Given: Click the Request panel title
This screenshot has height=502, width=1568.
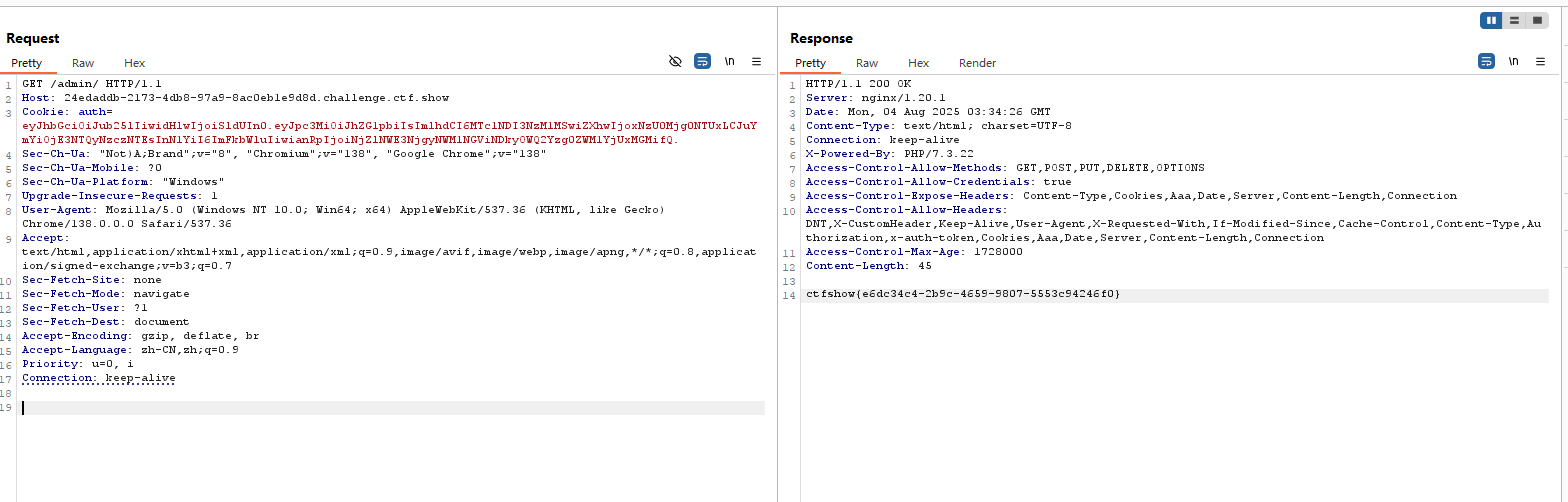Looking at the screenshot, I should [x=33, y=38].
